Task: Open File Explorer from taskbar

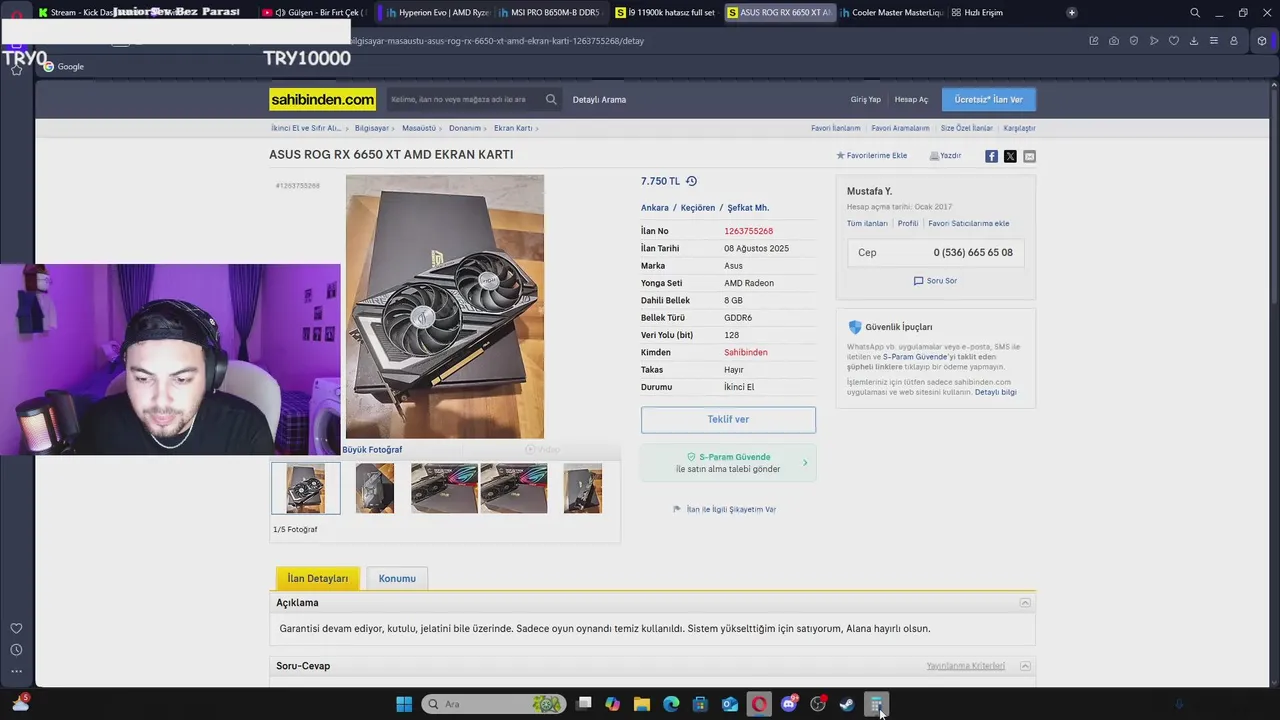Action: pyautogui.click(x=642, y=704)
